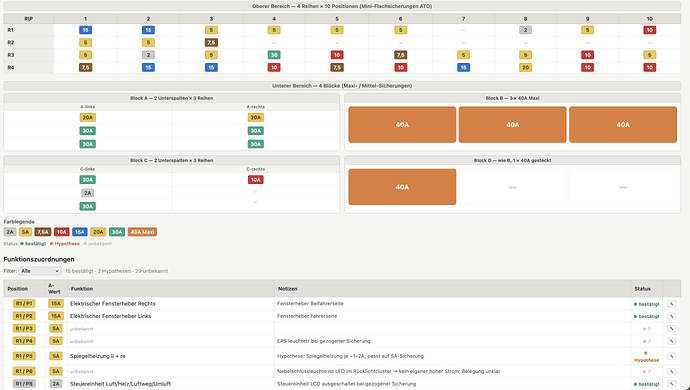Click the 2A swatch in Farblegende

click(10, 232)
